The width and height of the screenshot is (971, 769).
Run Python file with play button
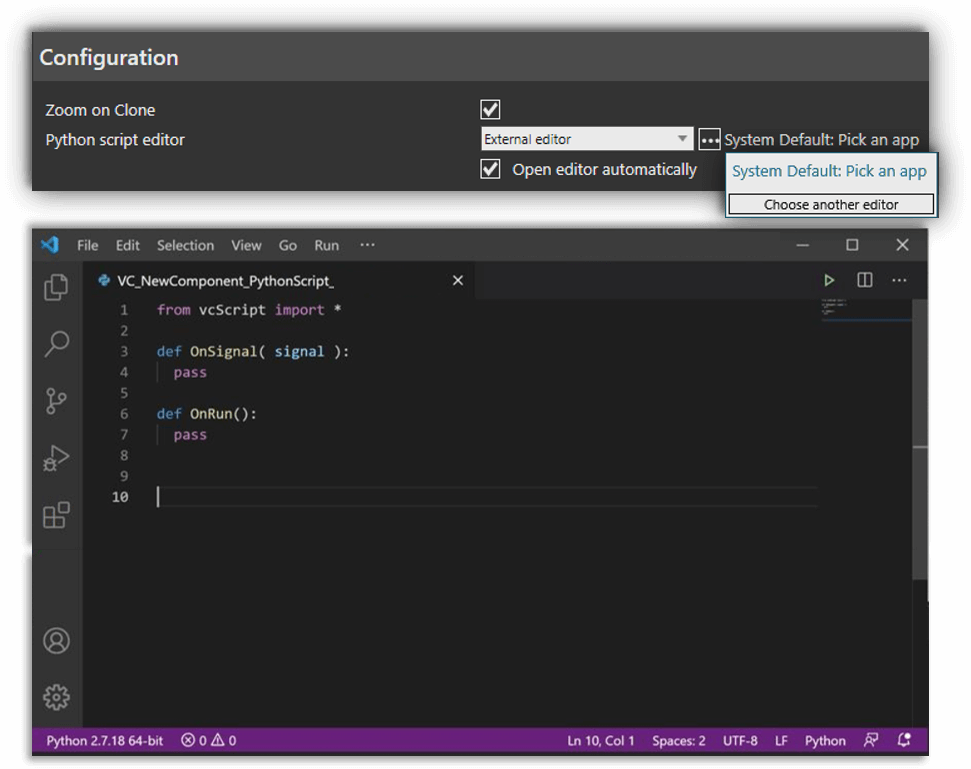829,280
